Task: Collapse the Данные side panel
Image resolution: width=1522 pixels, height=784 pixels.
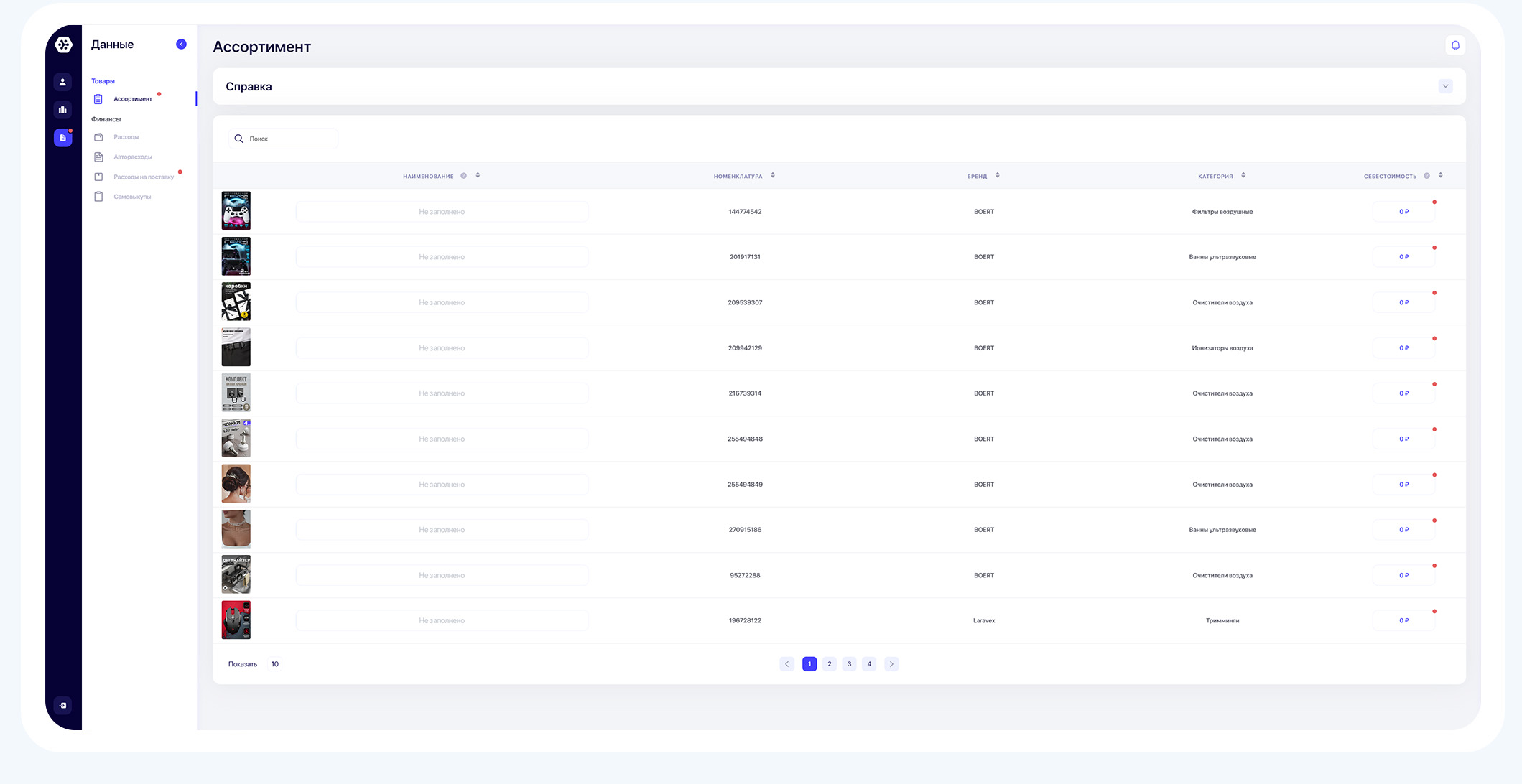Action: 181,45
